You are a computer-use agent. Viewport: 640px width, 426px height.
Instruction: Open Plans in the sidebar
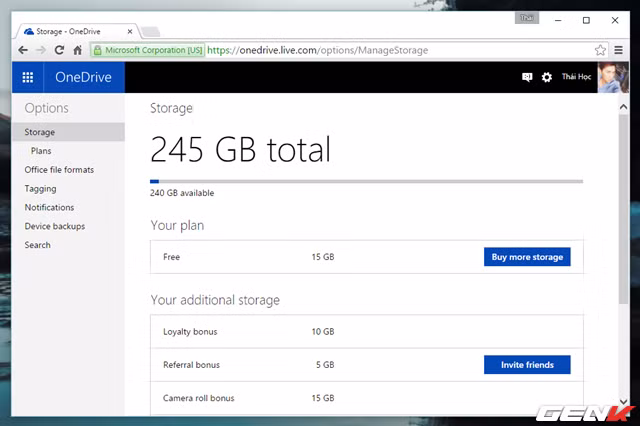click(x=41, y=151)
